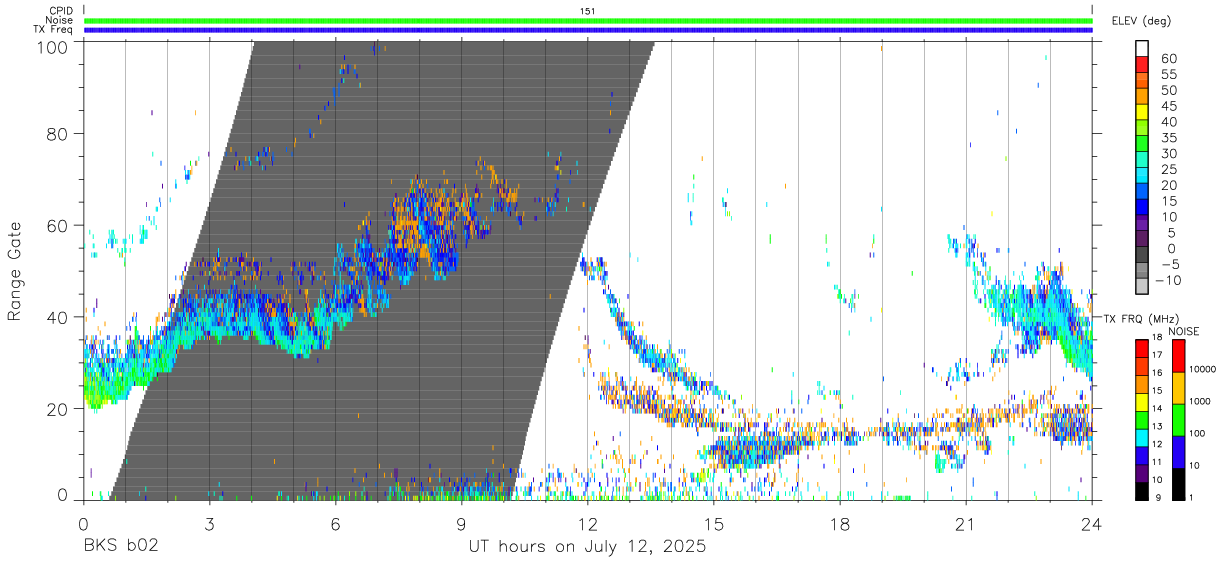Click ELEV colorbar label 25
Viewport: 1228px width, 567px height.
pyautogui.click(x=1168, y=170)
